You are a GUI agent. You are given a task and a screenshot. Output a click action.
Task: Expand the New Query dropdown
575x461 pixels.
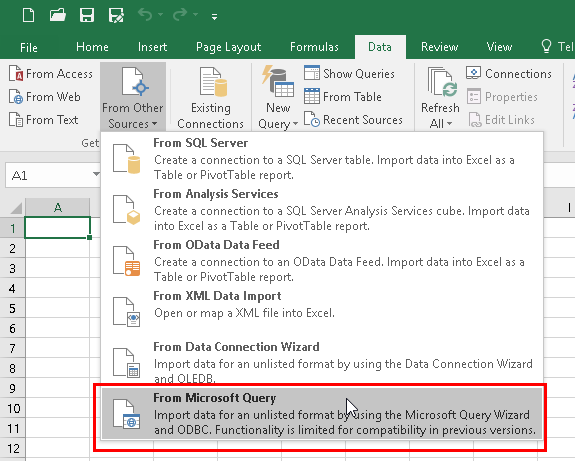tap(278, 97)
